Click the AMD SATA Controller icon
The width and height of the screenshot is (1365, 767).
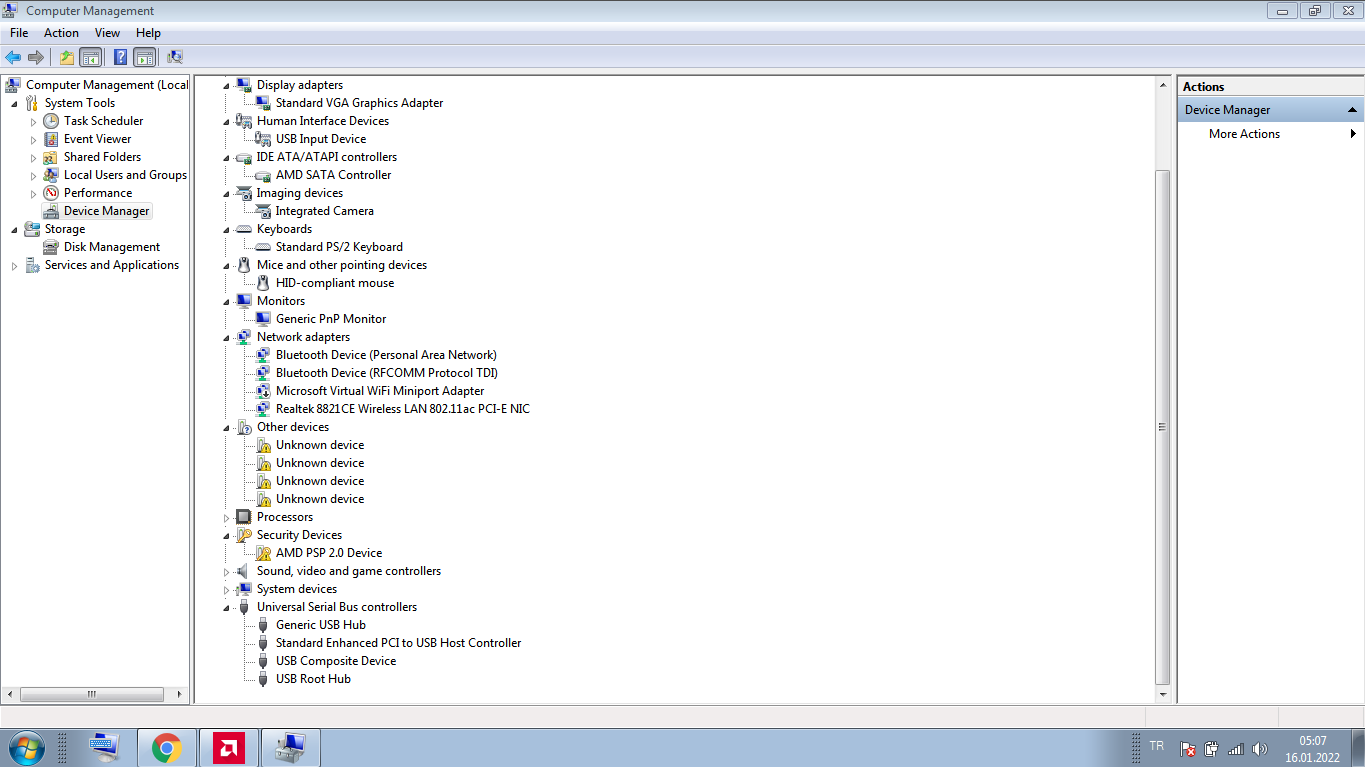pos(263,175)
